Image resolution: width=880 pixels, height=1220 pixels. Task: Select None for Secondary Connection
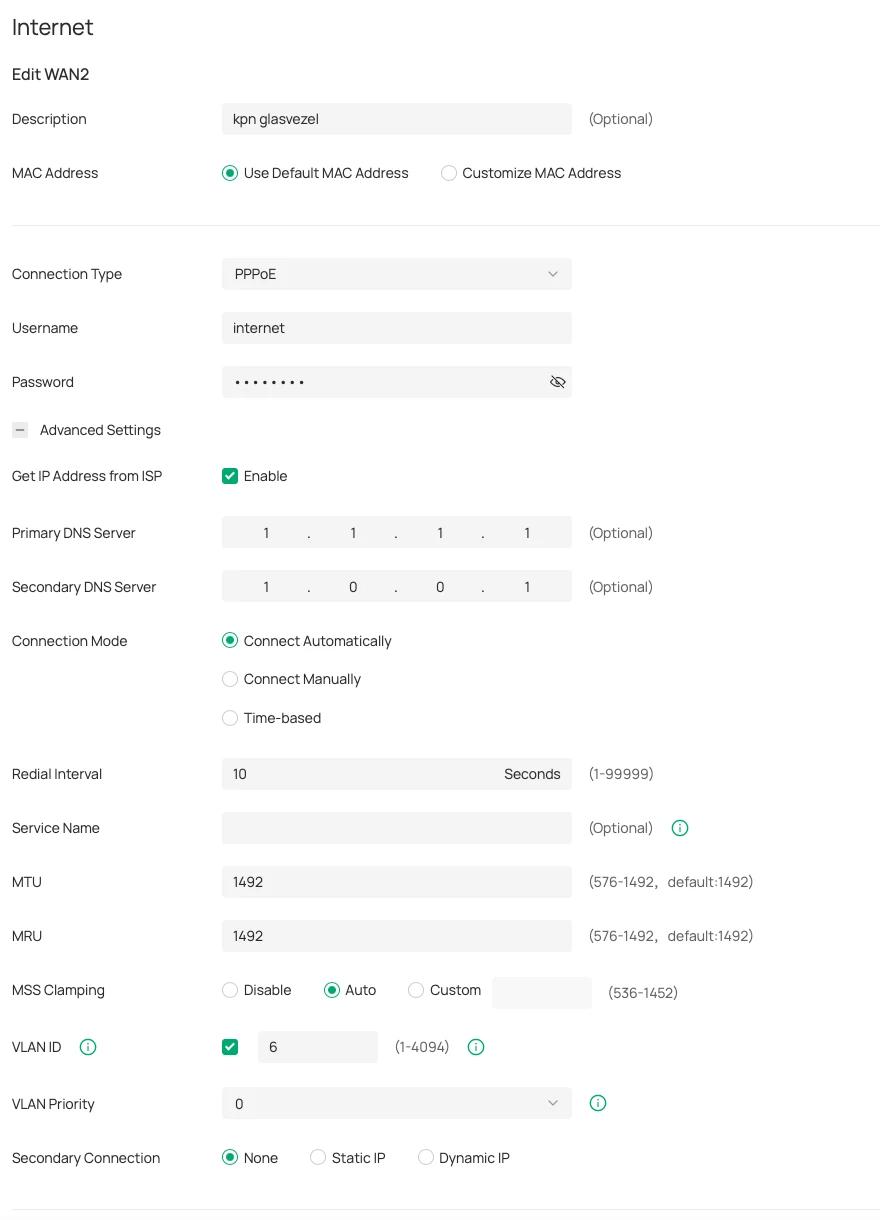[230, 1158]
